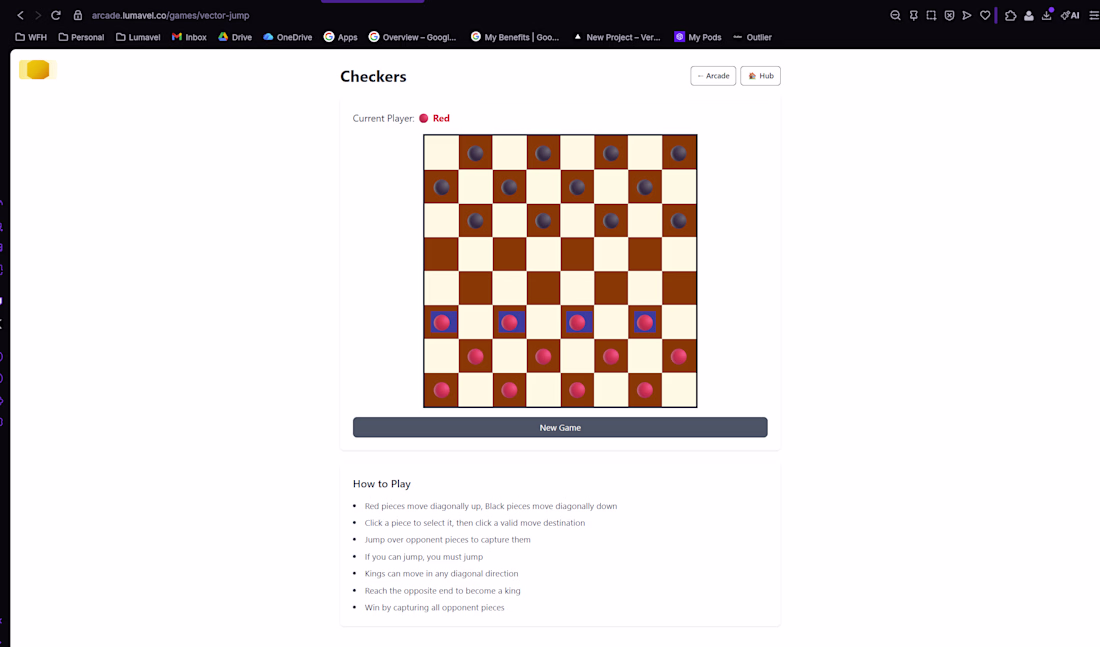Click empty dark square in fourth row, first column

coord(442,255)
